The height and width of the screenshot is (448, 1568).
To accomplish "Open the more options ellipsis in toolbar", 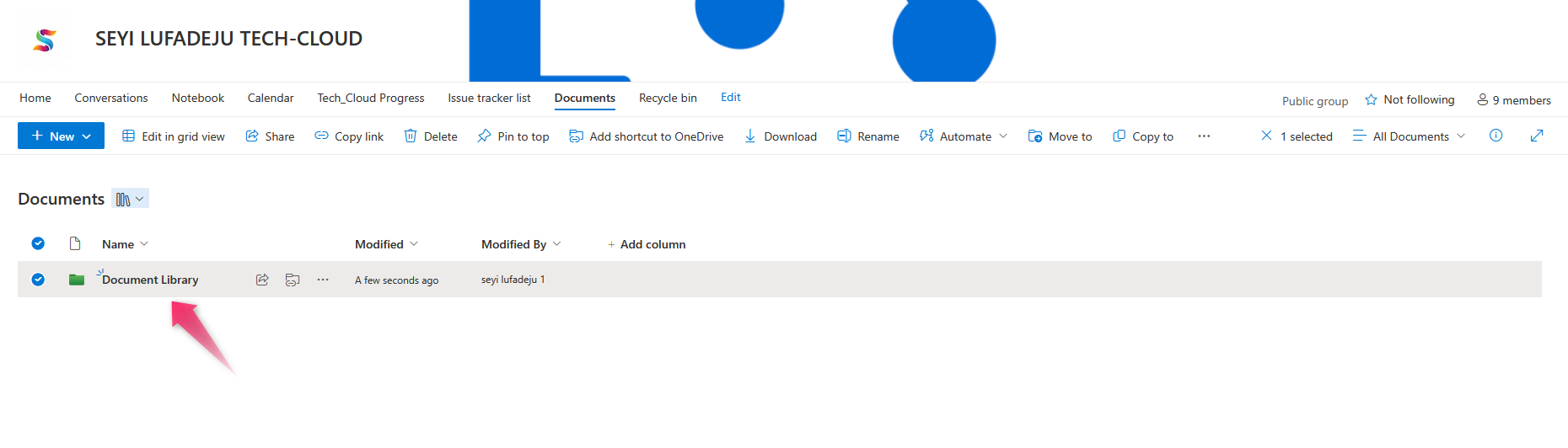I will click(x=1204, y=136).
